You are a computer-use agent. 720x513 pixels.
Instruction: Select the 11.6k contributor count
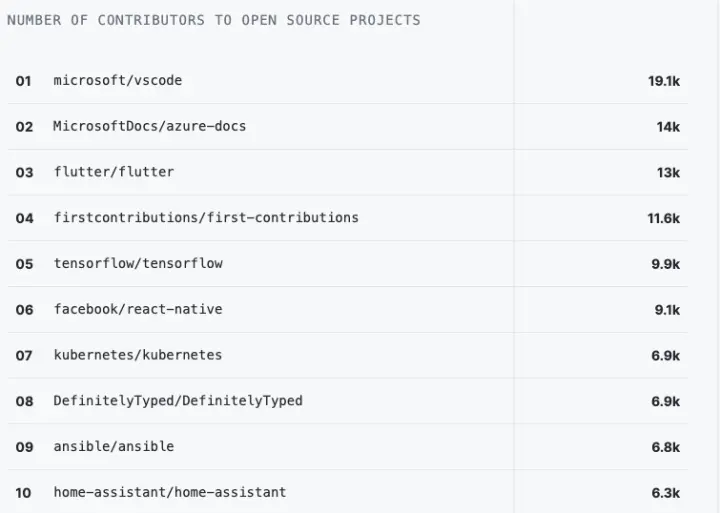point(664,218)
